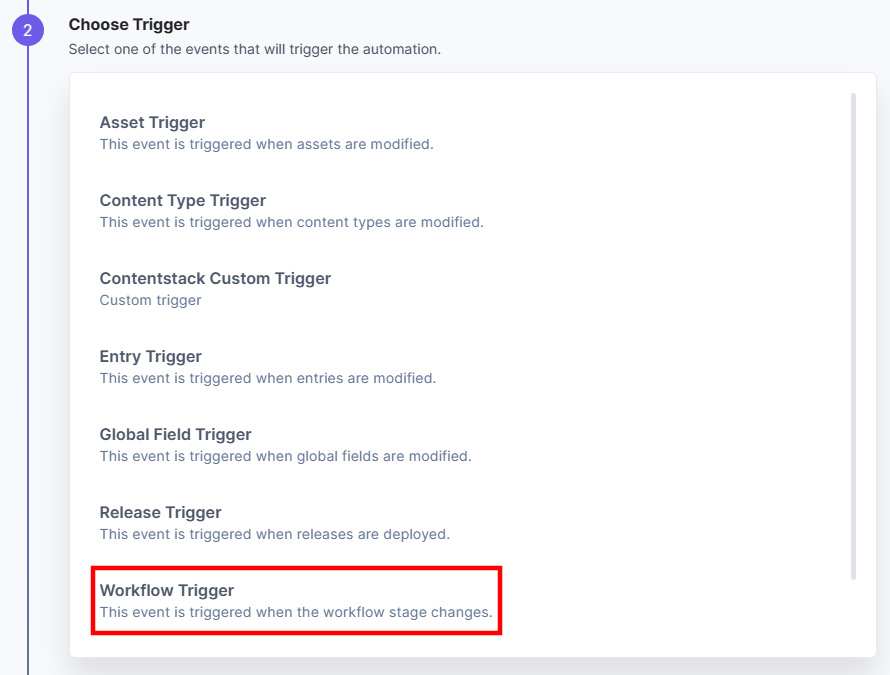Click the purple step 2 indicator circle
This screenshot has width=890, height=675.
click(27, 29)
